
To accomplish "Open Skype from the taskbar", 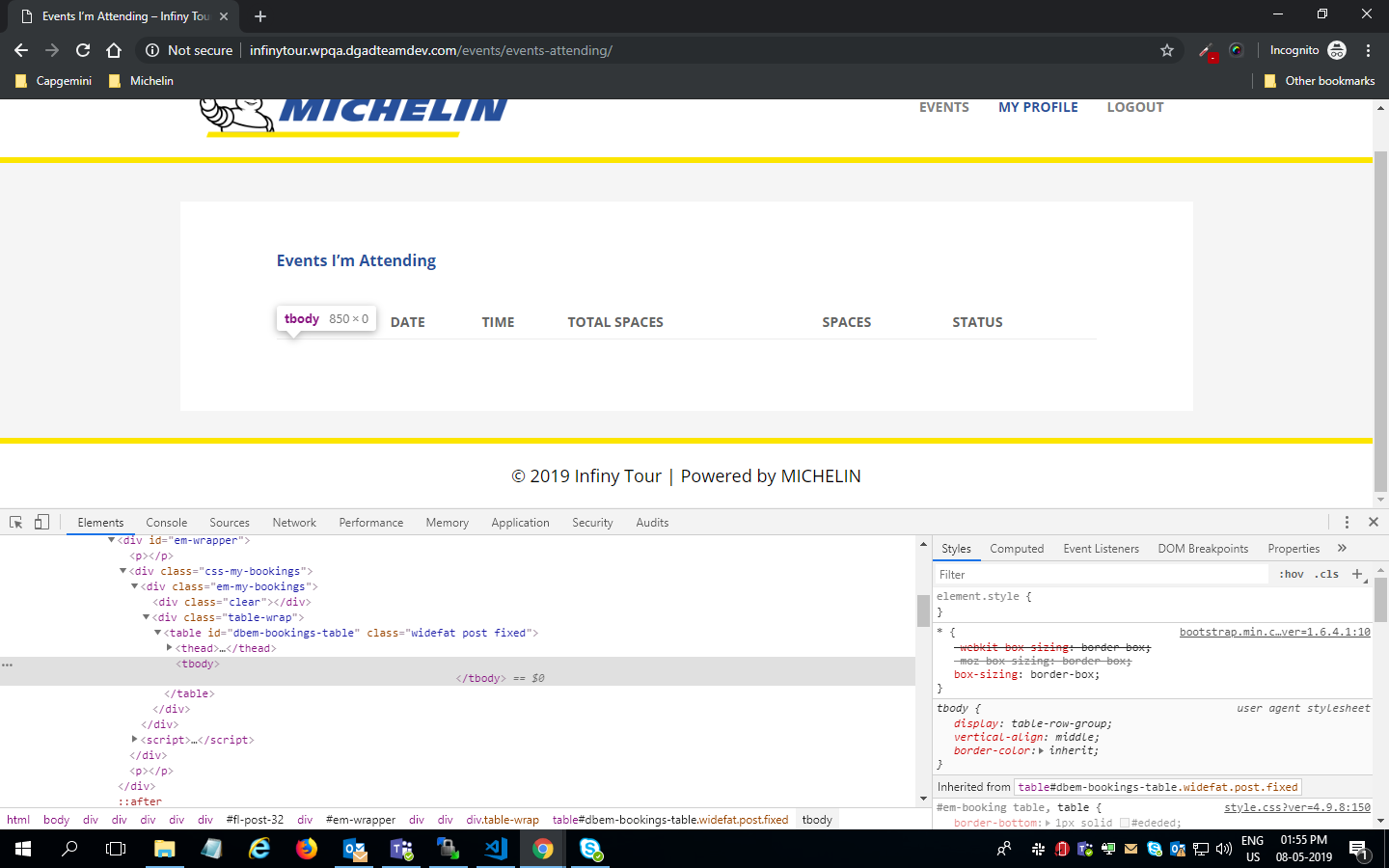I will [x=590, y=849].
